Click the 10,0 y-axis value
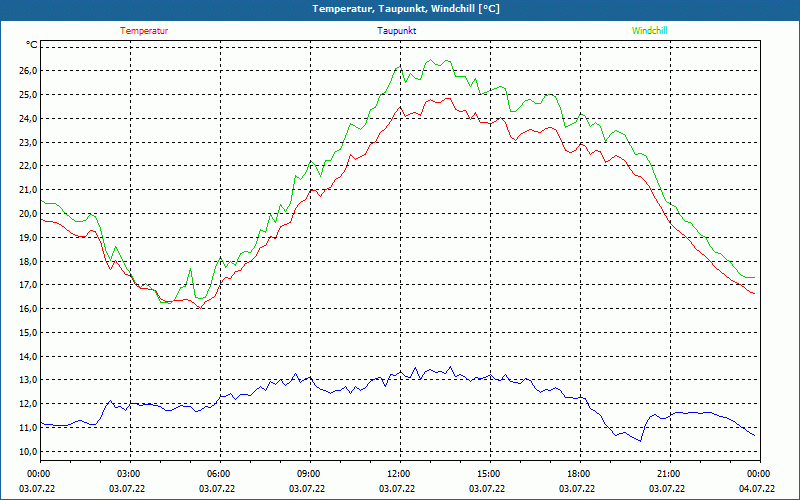This screenshot has height=500, width=800. (29, 452)
